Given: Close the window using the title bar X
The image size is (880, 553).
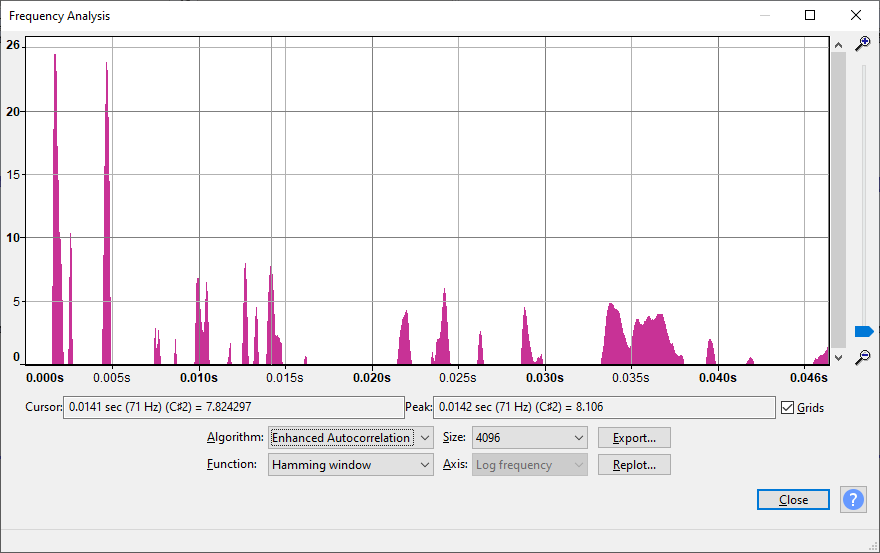Looking at the screenshot, I should 855,15.
